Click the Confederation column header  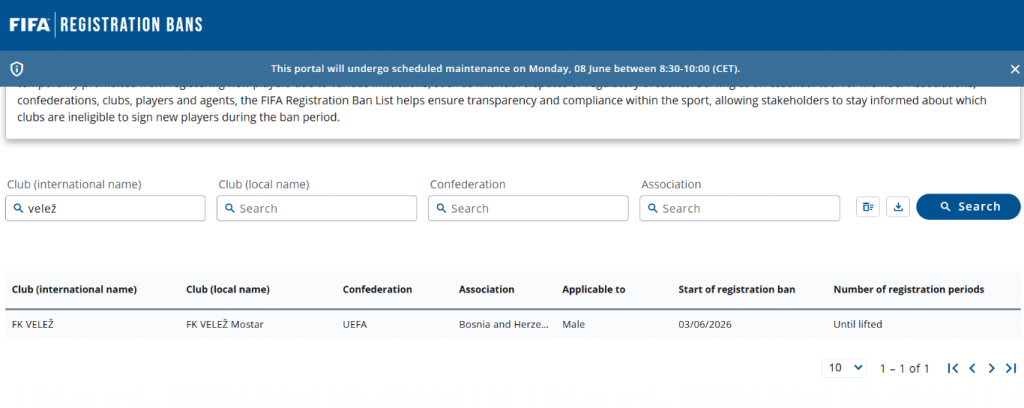tap(377, 289)
